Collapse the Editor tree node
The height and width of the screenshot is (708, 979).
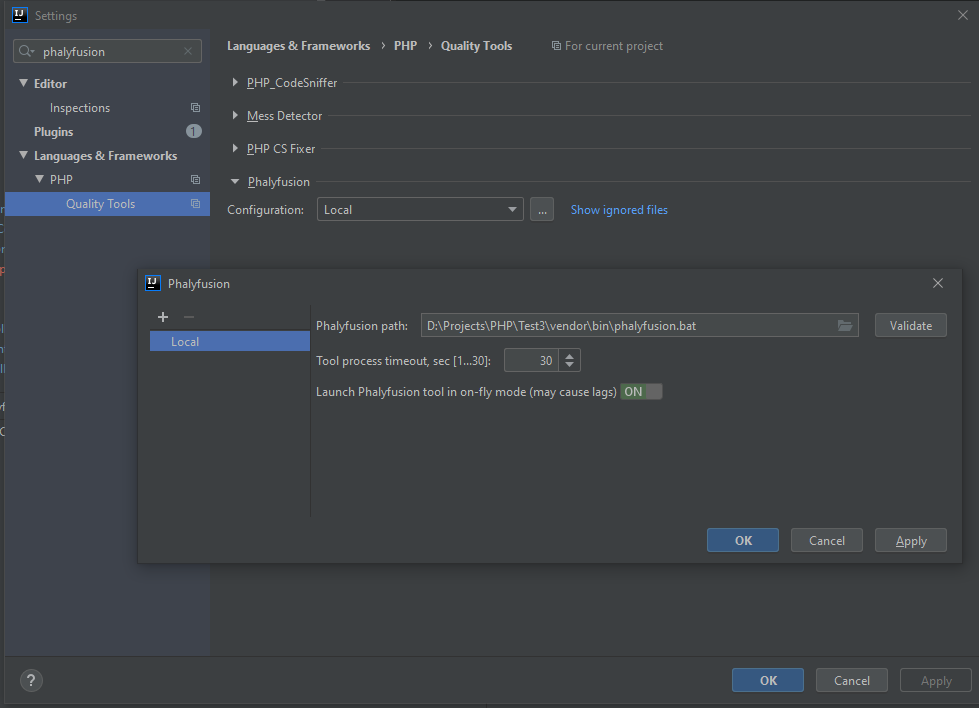[24, 83]
